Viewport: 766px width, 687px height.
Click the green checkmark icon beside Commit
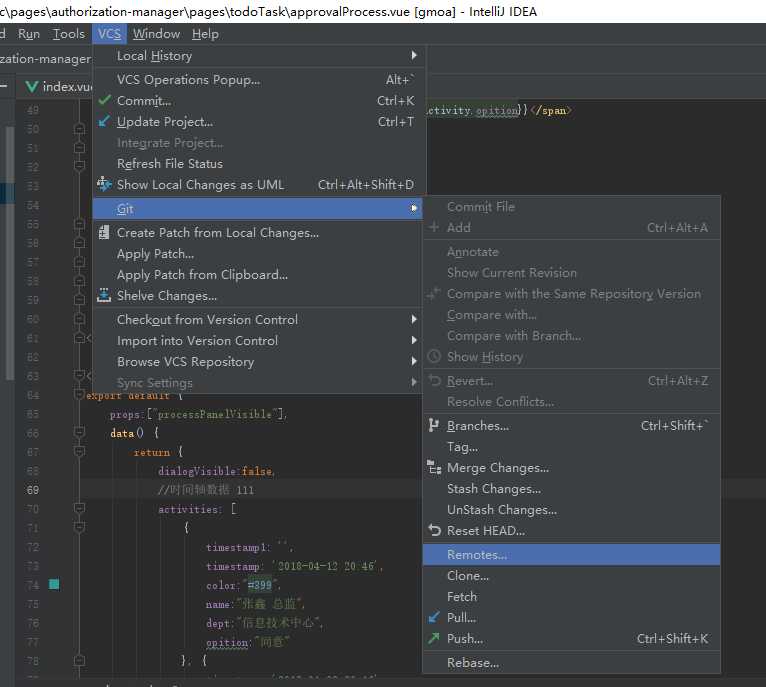(104, 100)
